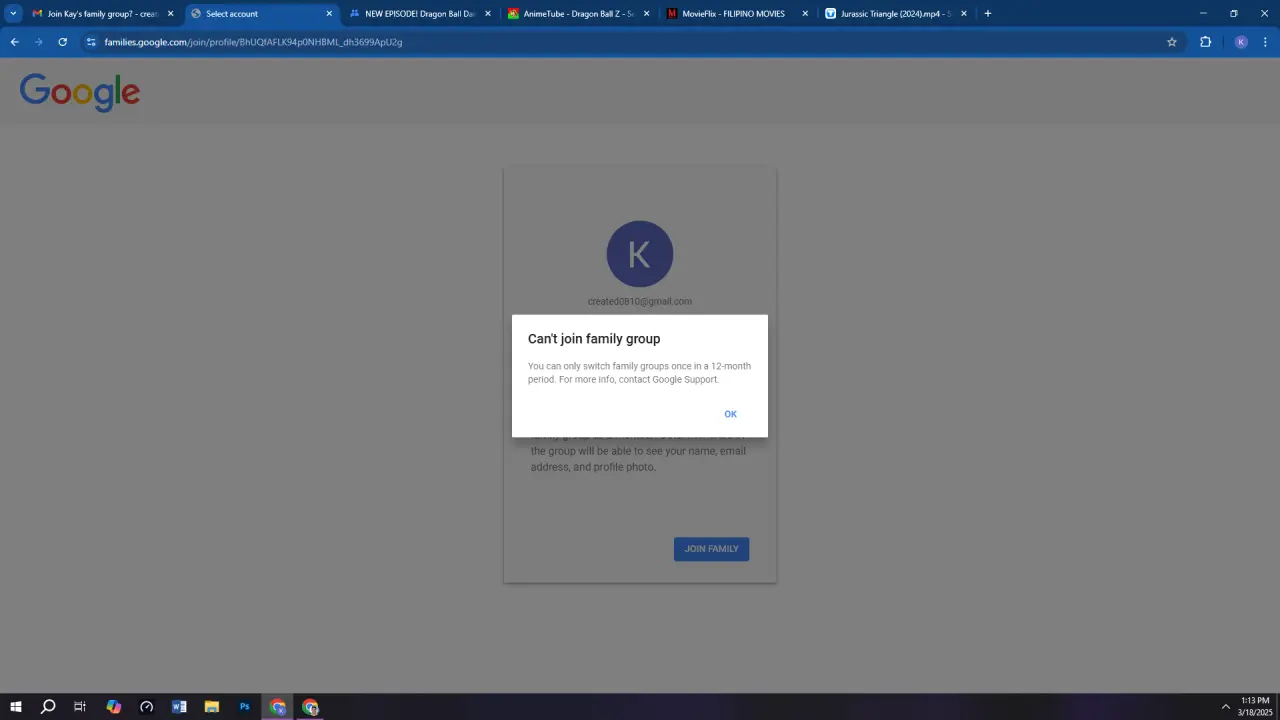Open the Windows Start menu
This screenshot has width=1280, height=720.
tap(15, 707)
